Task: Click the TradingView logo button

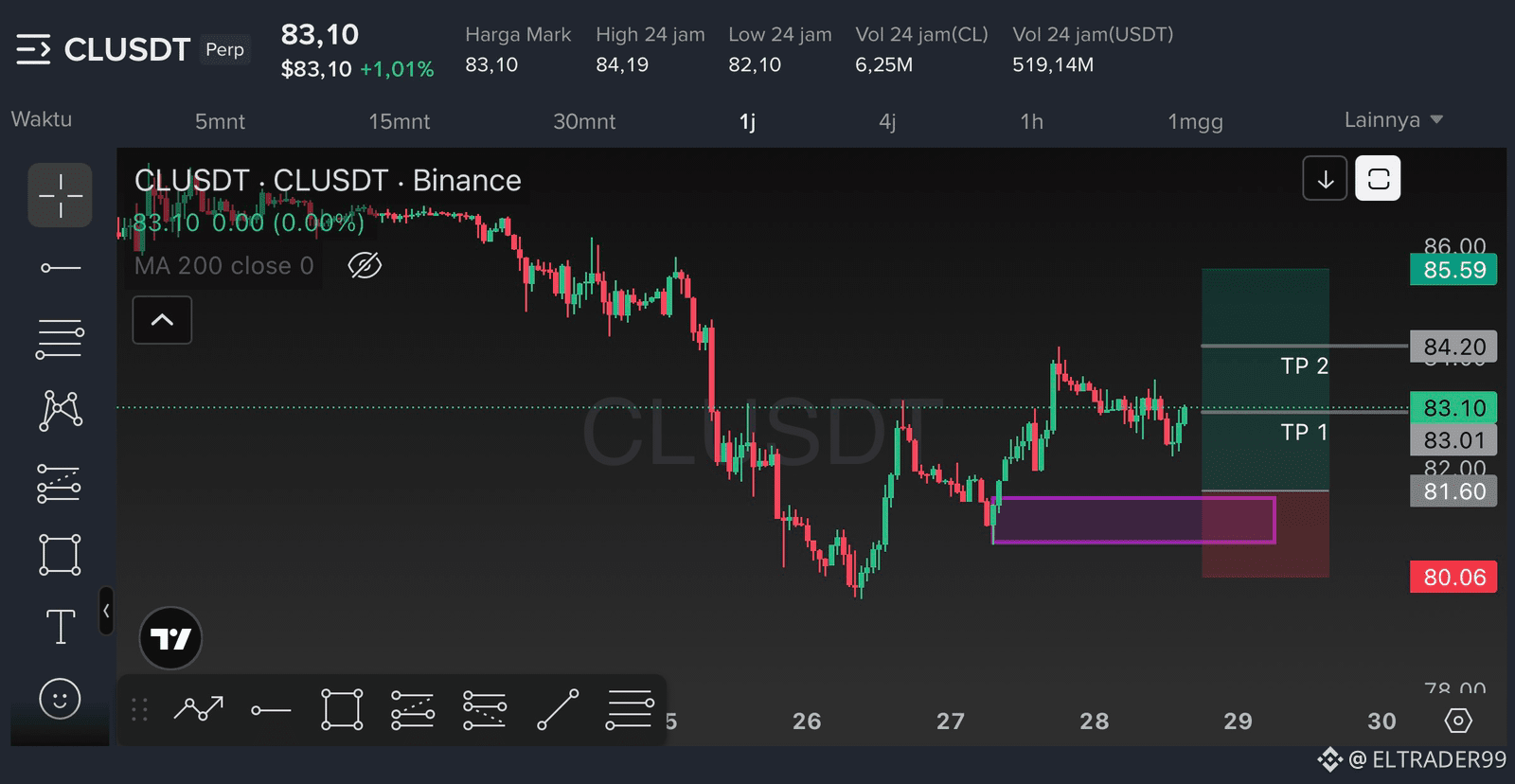Action: [x=170, y=638]
